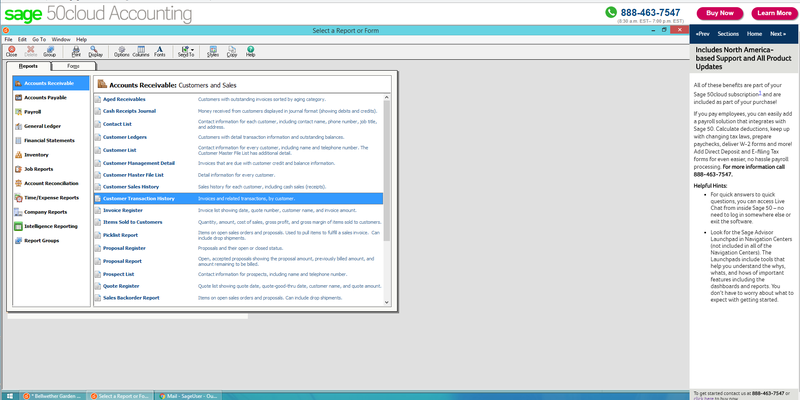Select the Customer Sales History report
Screen dimensions: 800x400
238,187
